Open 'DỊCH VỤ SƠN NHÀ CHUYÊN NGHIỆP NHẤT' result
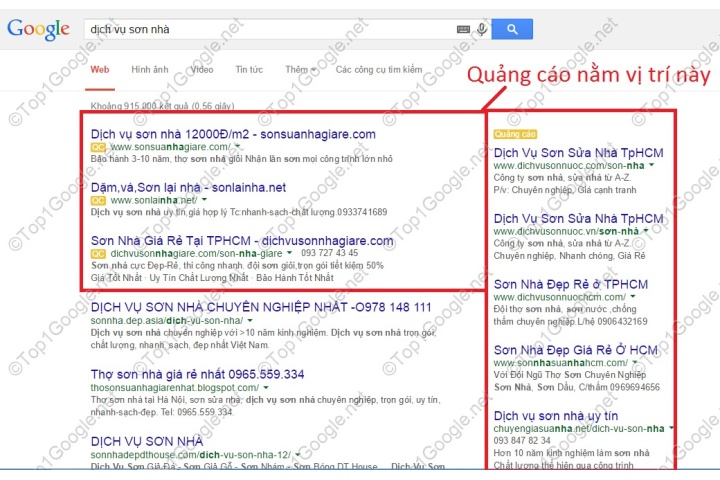 (x=261, y=307)
